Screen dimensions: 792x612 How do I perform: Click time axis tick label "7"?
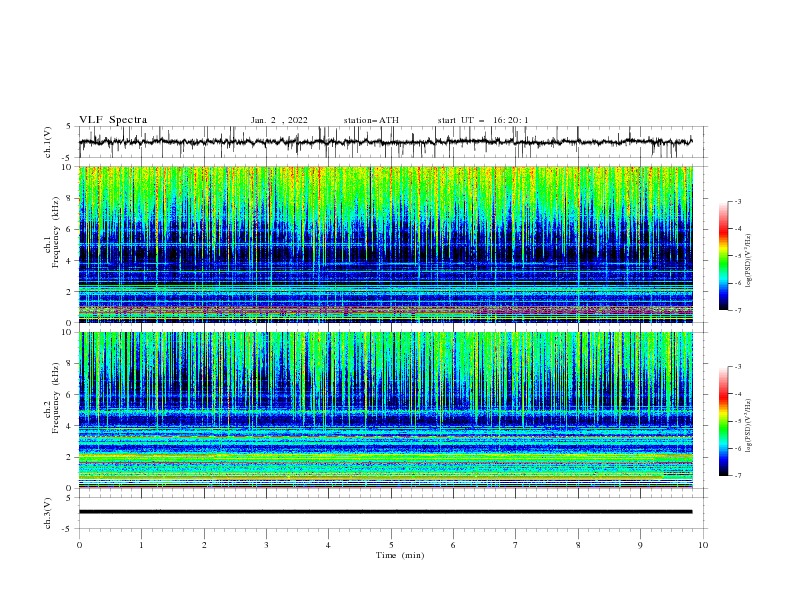(x=516, y=545)
